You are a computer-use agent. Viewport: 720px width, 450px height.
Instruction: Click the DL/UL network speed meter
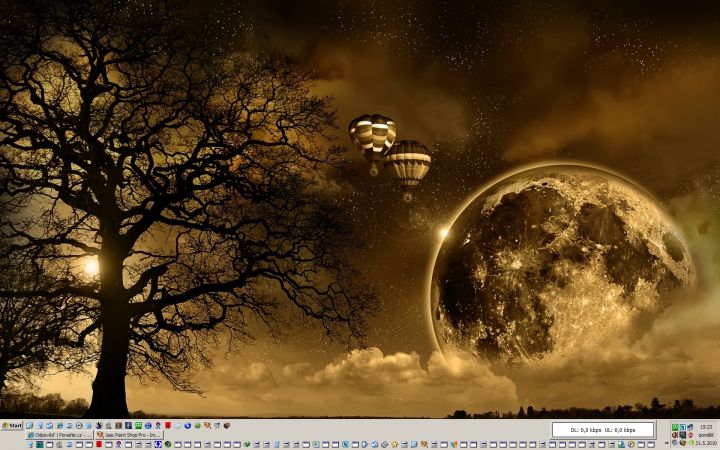tap(603, 430)
